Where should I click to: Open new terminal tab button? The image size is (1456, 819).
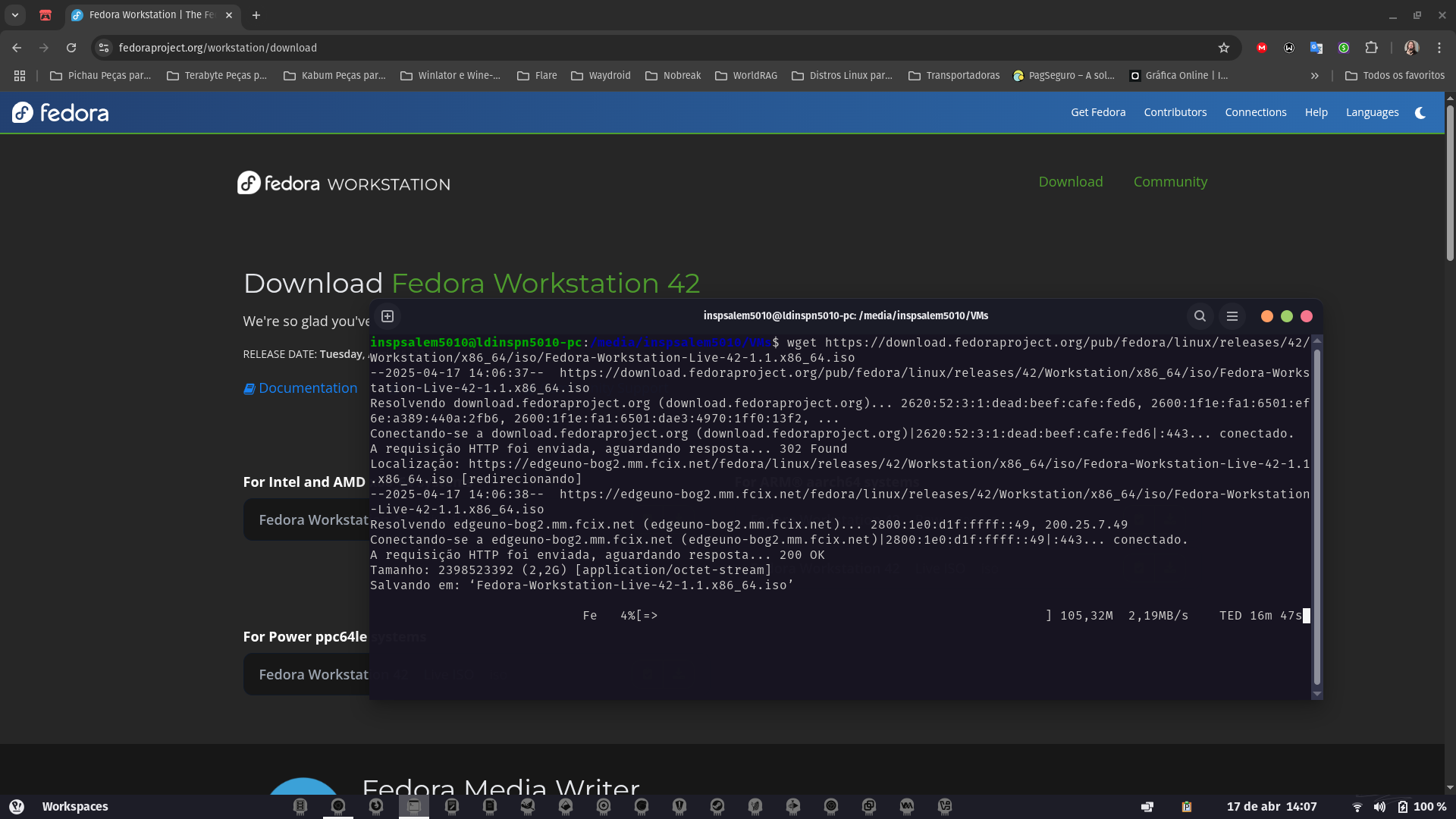click(x=388, y=316)
